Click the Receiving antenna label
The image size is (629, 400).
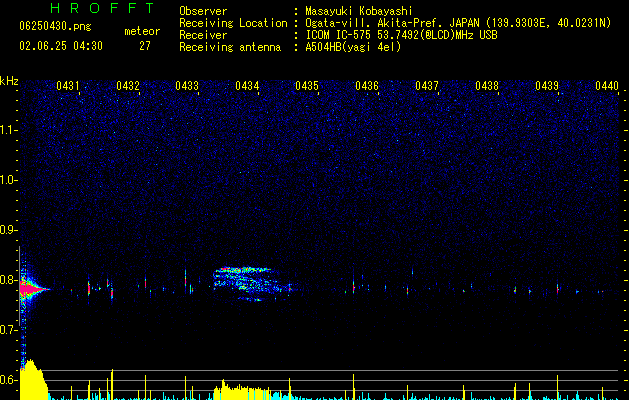tap(230, 47)
